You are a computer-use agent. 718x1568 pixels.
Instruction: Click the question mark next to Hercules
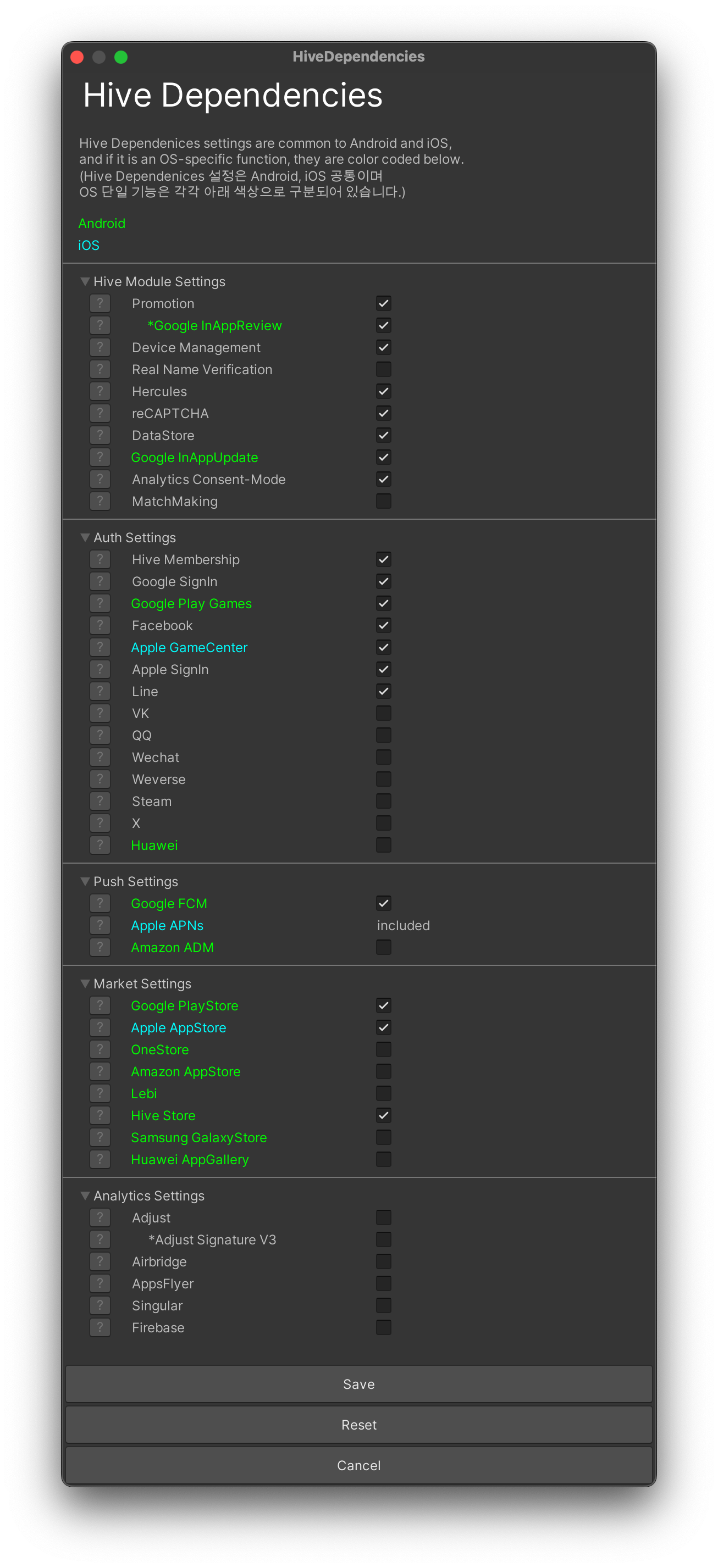pyautogui.click(x=100, y=391)
